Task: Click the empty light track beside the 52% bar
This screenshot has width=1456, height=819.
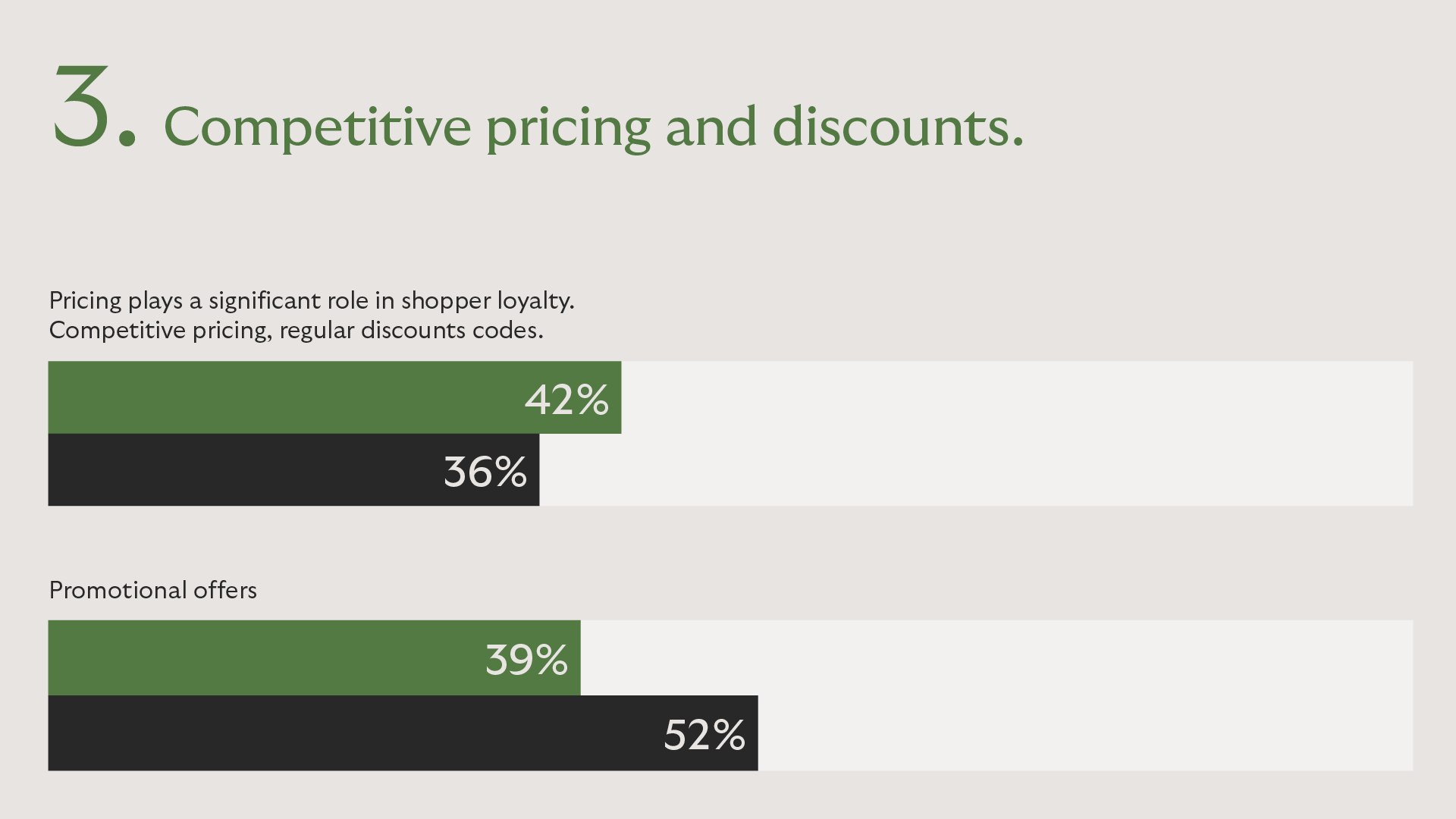Action: [x=1084, y=733]
